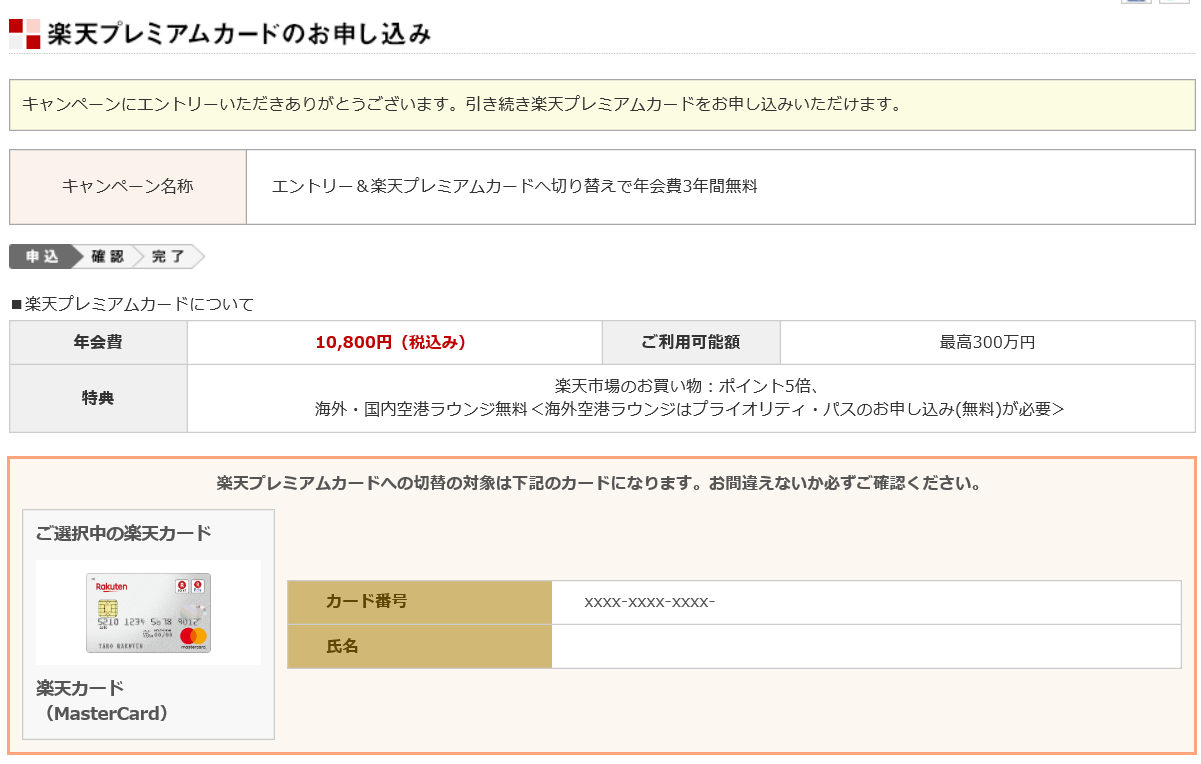Click the empty 氏名 value cell

point(866,646)
